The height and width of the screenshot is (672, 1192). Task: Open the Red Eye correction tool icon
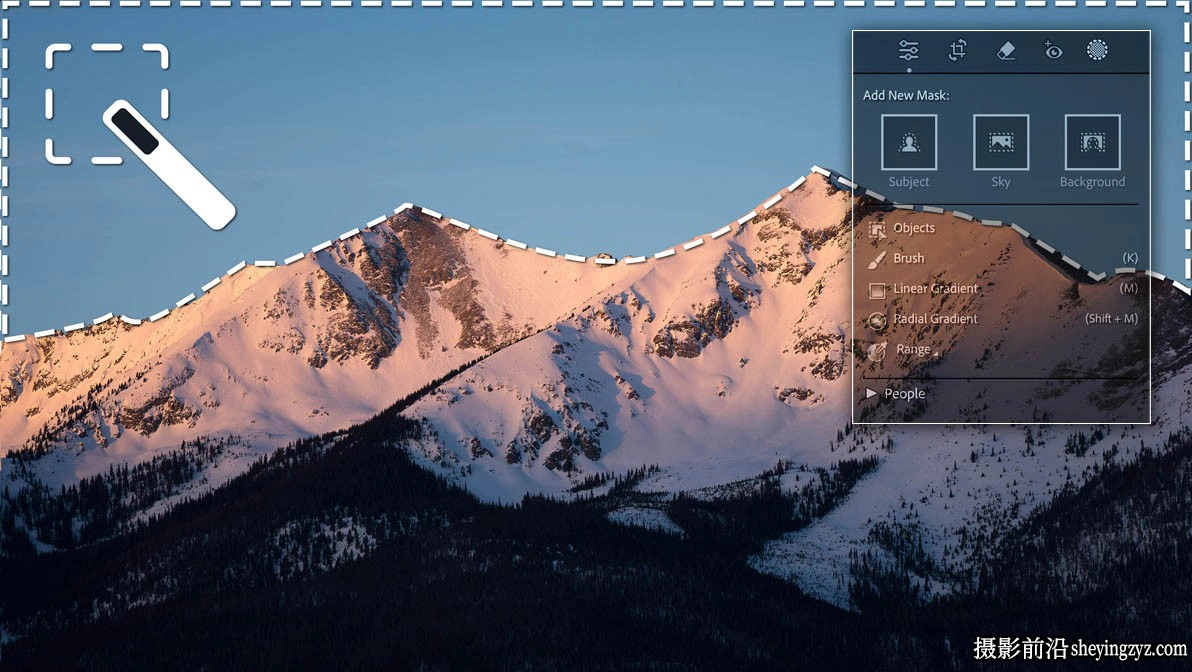(x=1052, y=50)
